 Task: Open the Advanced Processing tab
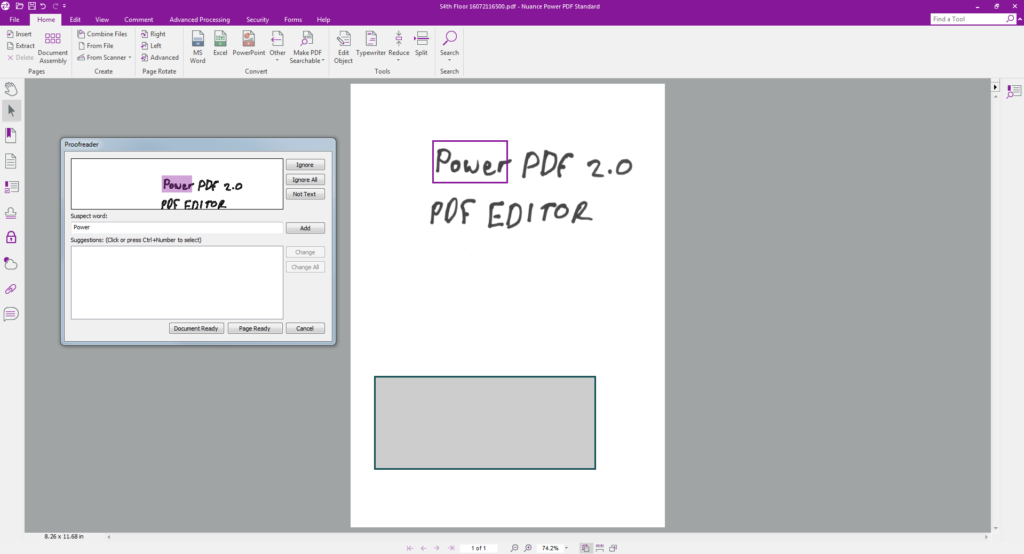199,20
